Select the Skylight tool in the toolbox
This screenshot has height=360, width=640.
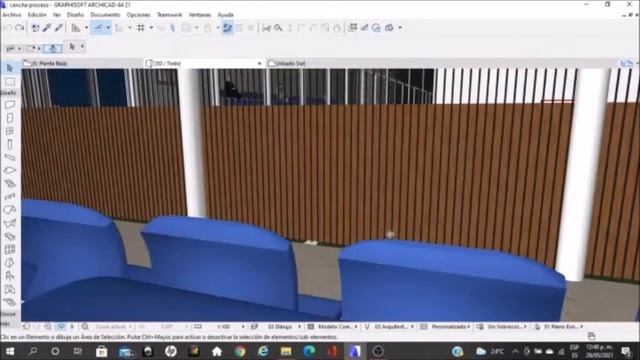[x=10, y=236]
